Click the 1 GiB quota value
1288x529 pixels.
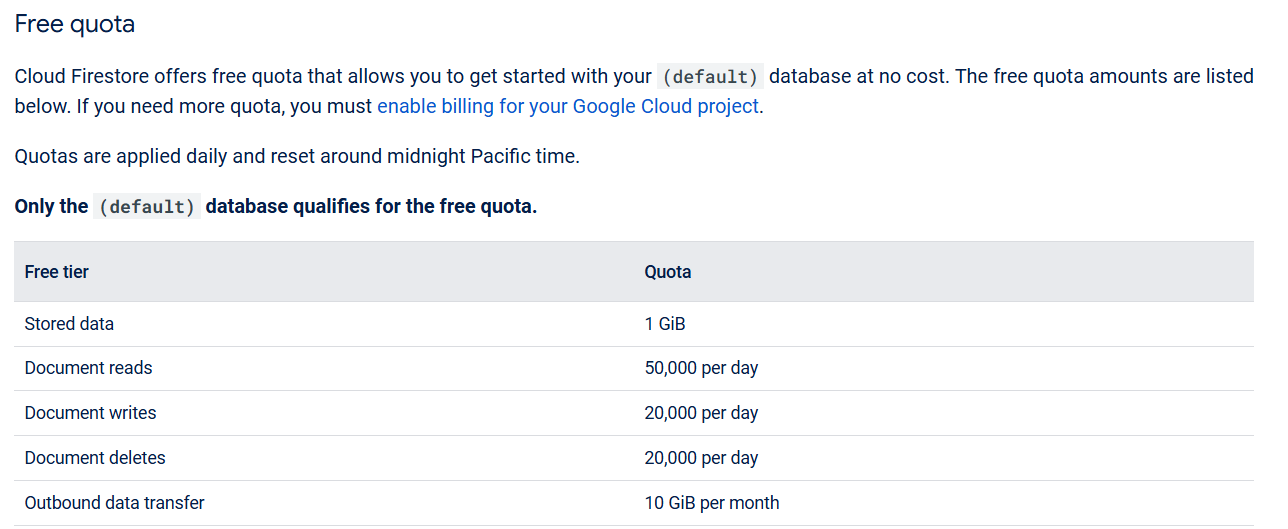coord(665,324)
